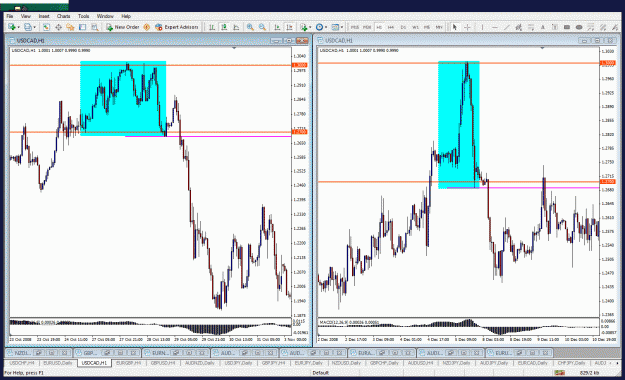Switch timeframe to H4
The width and height of the screenshot is (625, 380).
391,27
